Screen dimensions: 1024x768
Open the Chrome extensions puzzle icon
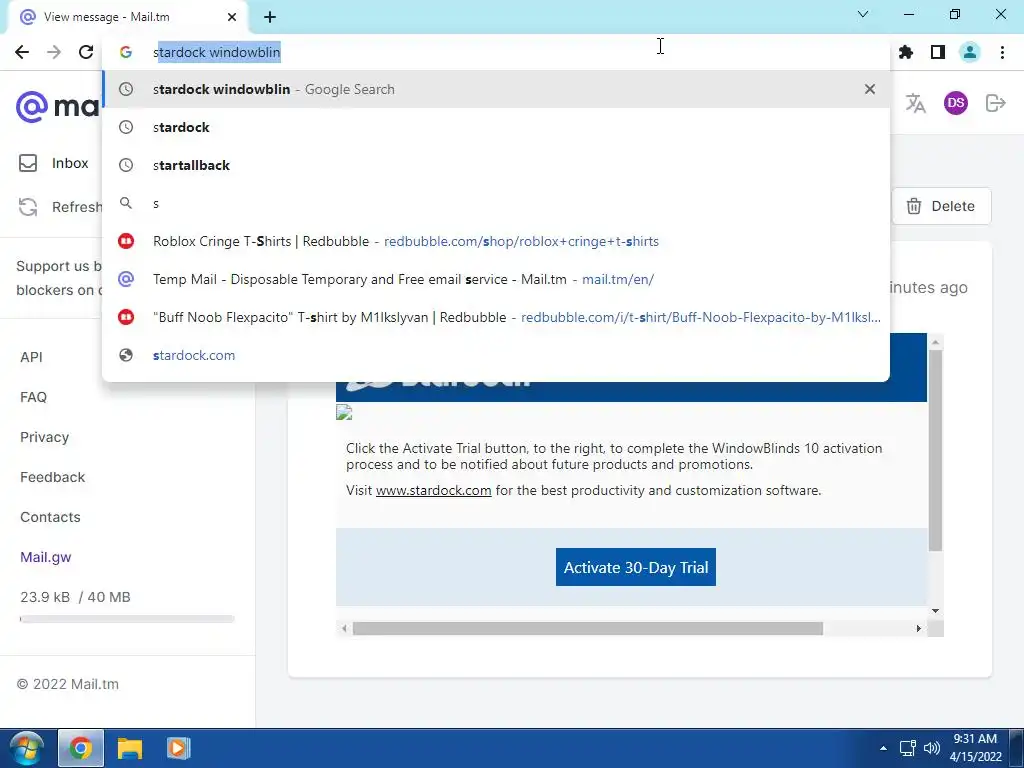coord(906,52)
